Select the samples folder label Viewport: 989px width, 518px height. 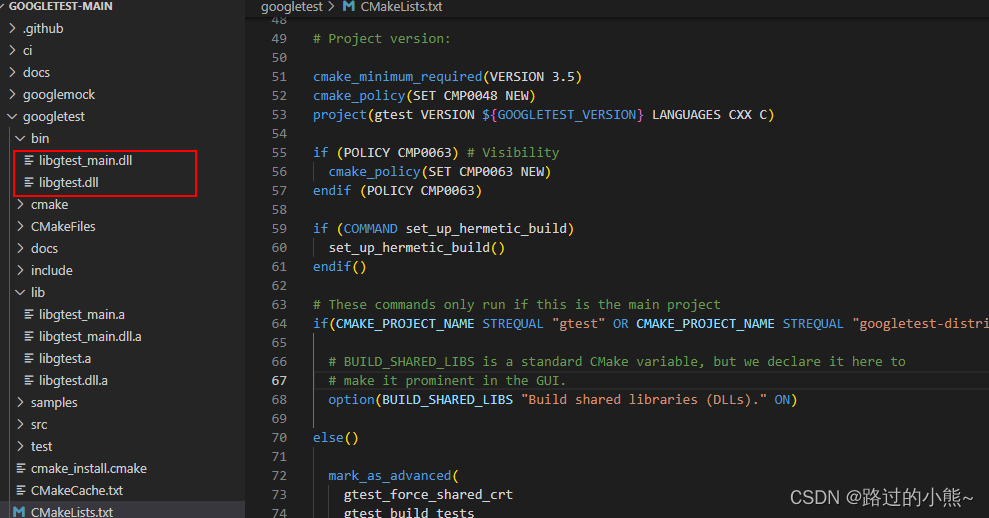(54, 403)
